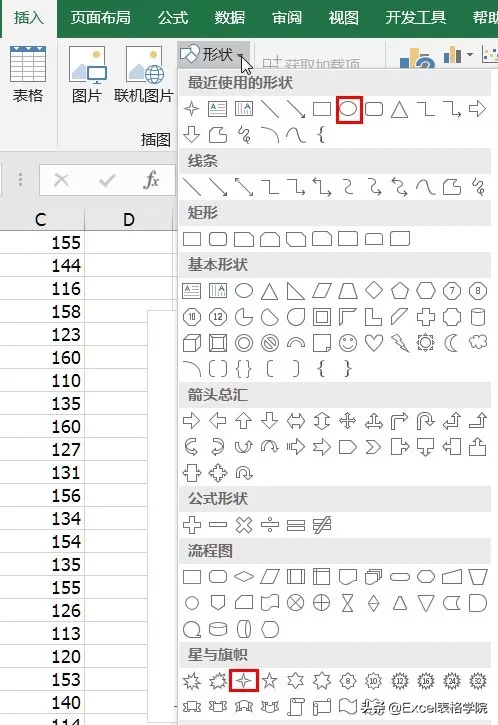Select the cloud shape
The width and height of the screenshot is (498, 725).
478,343
